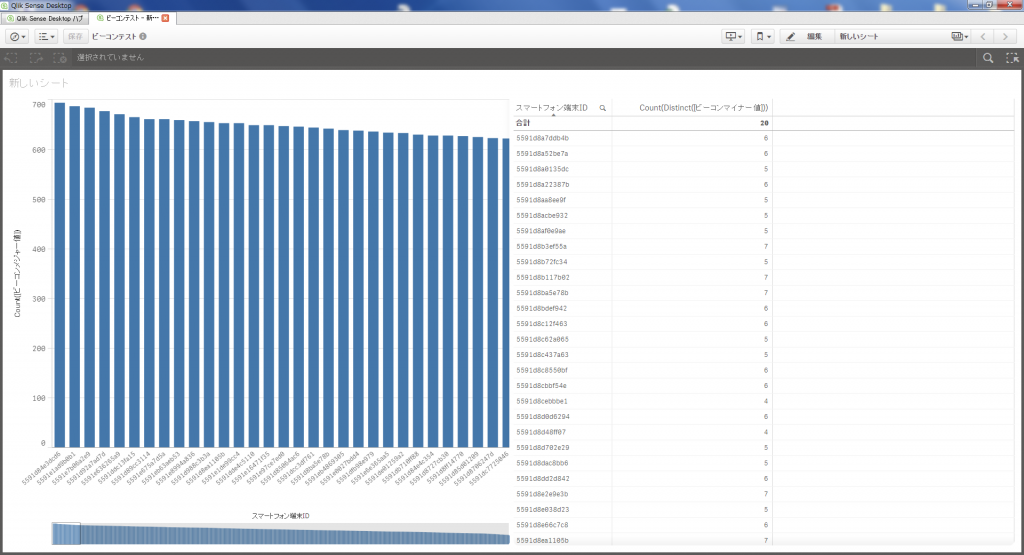Click the step forward selection icon

pos(35,58)
